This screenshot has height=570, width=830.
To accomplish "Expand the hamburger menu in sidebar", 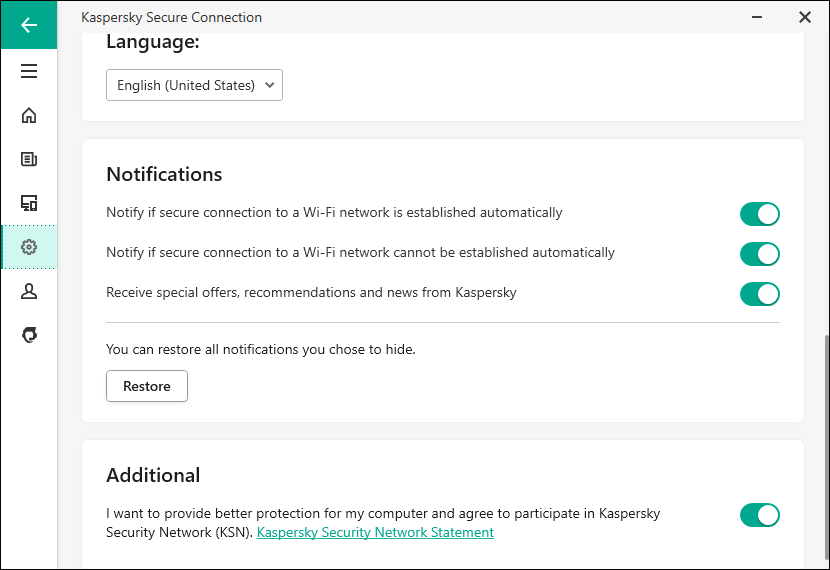I will click(29, 71).
